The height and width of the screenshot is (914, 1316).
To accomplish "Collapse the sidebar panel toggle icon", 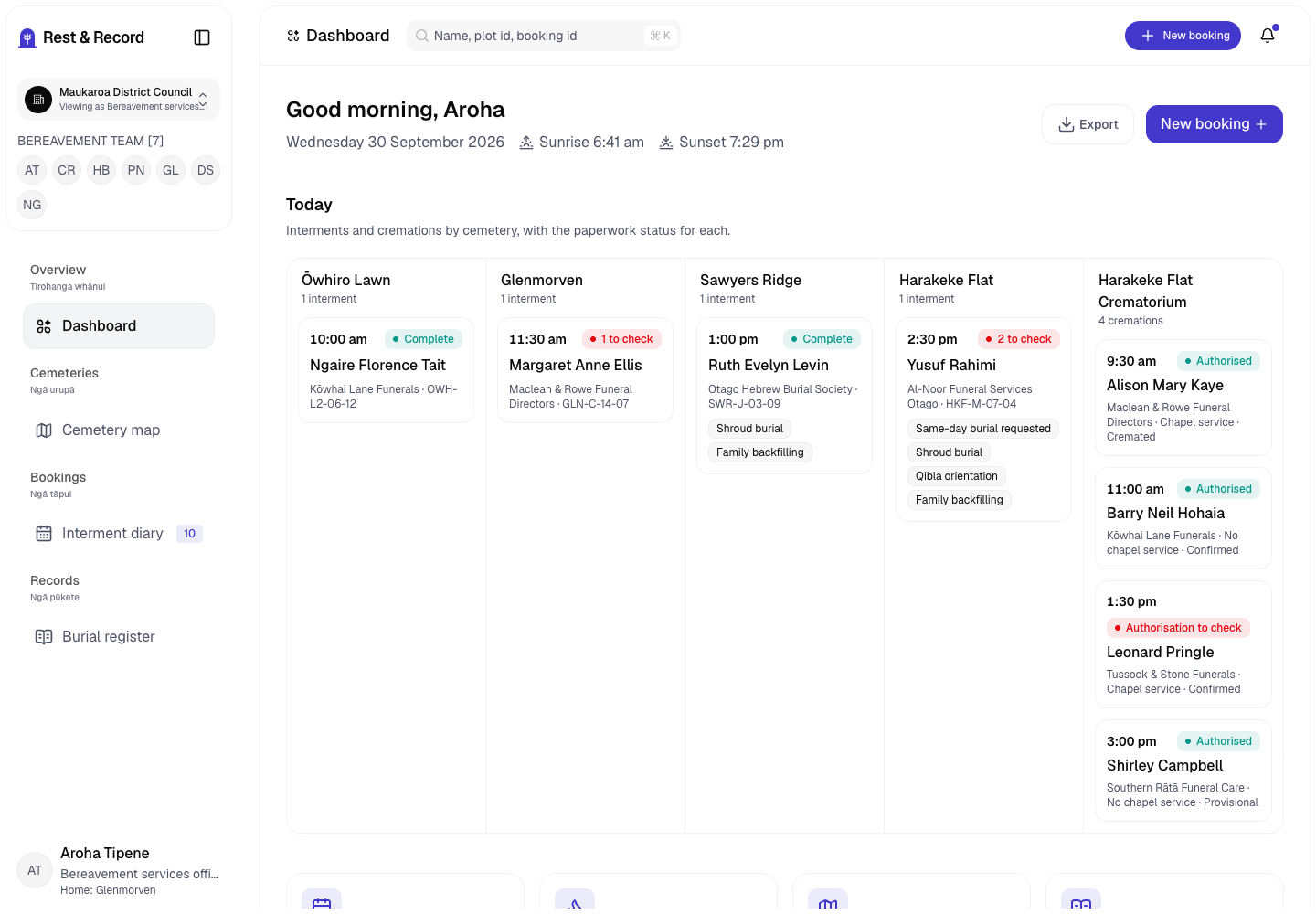I will pyautogui.click(x=202, y=37).
